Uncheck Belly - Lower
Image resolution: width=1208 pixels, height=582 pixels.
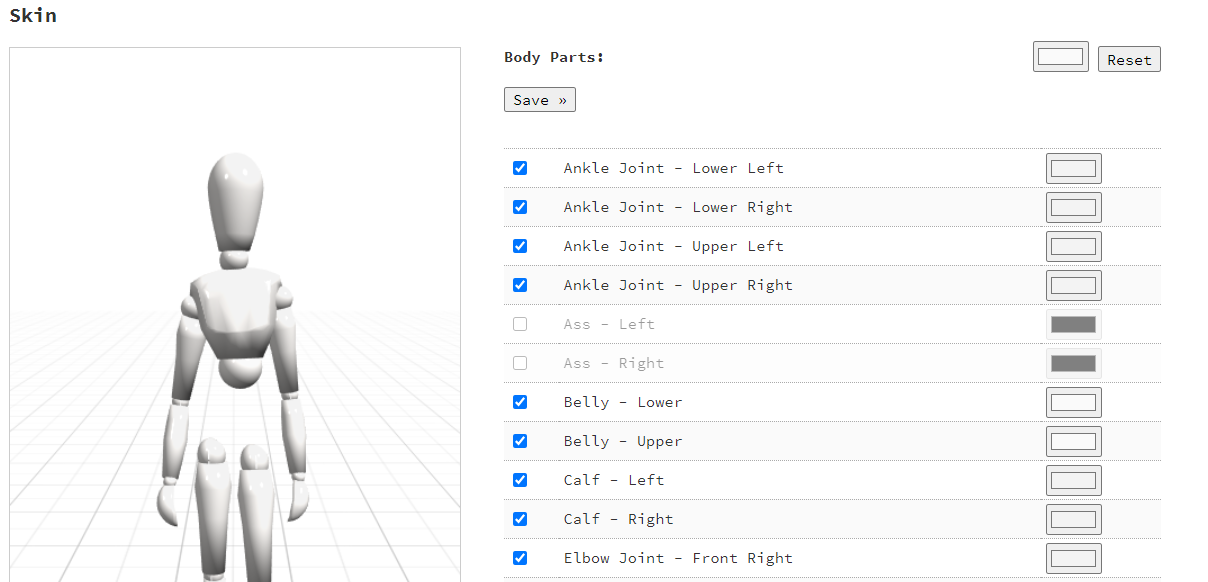click(x=520, y=402)
